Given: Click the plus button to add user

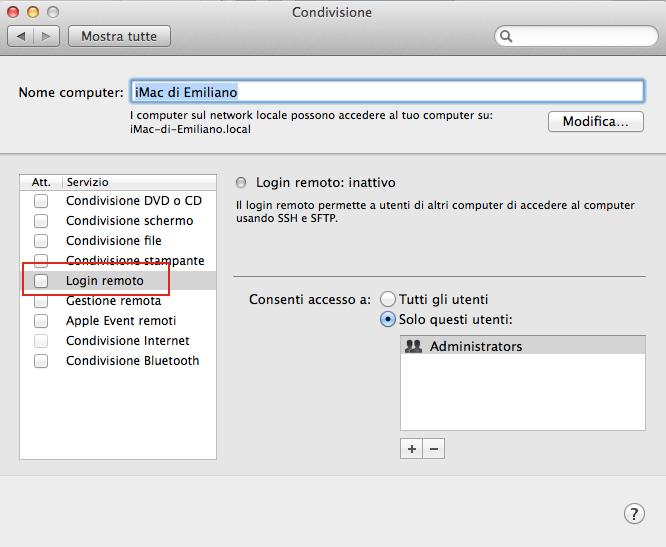Looking at the screenshot, I should point(411,449).
